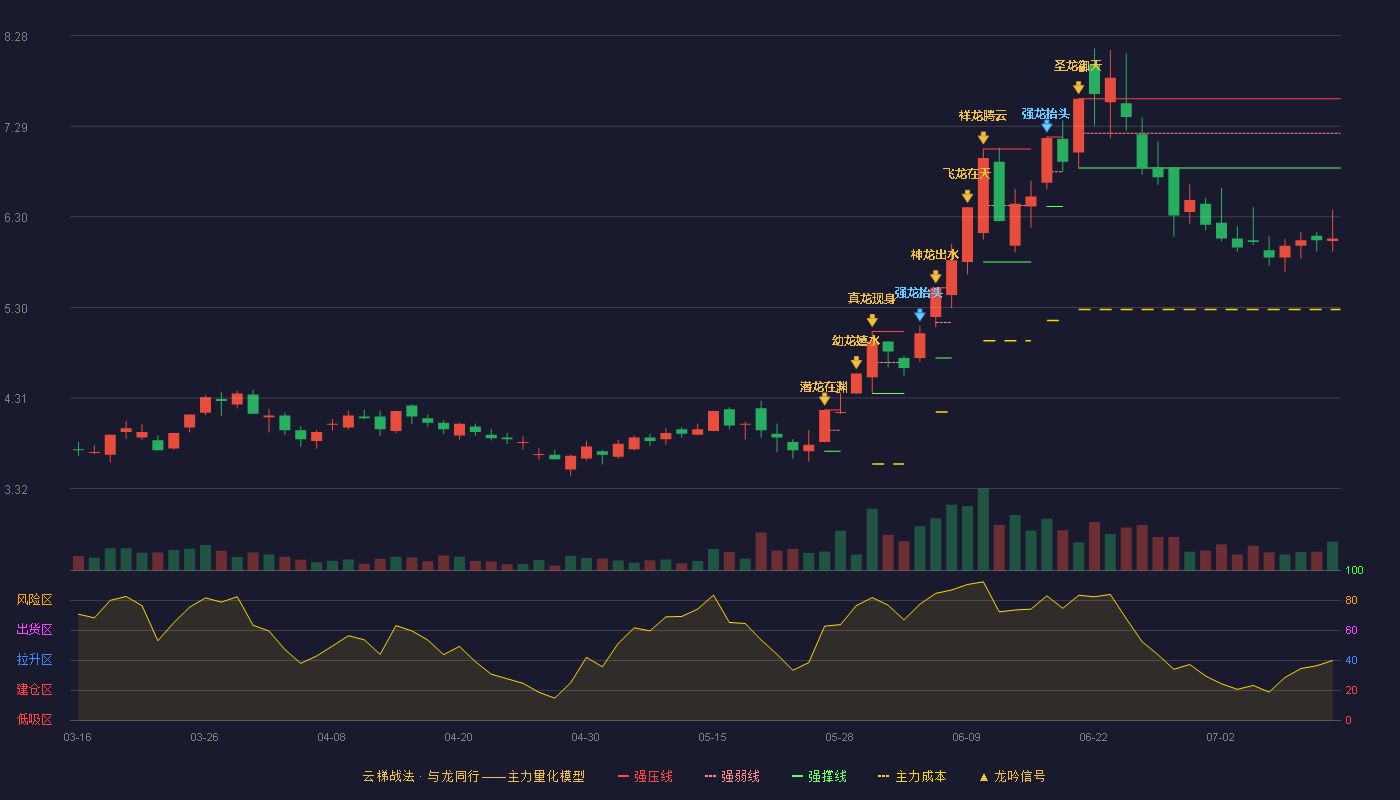
Task: Click the 8.28 price axis label
Action: [16, 37]
